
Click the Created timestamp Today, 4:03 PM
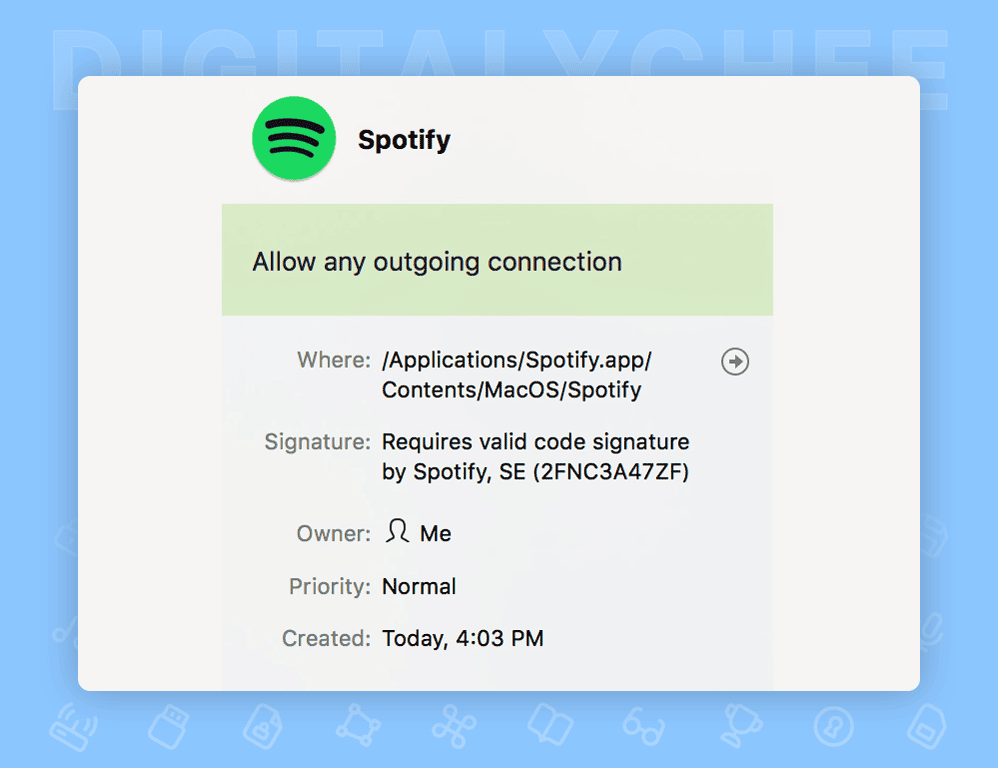pyautogui.click(x=463, y=638)
